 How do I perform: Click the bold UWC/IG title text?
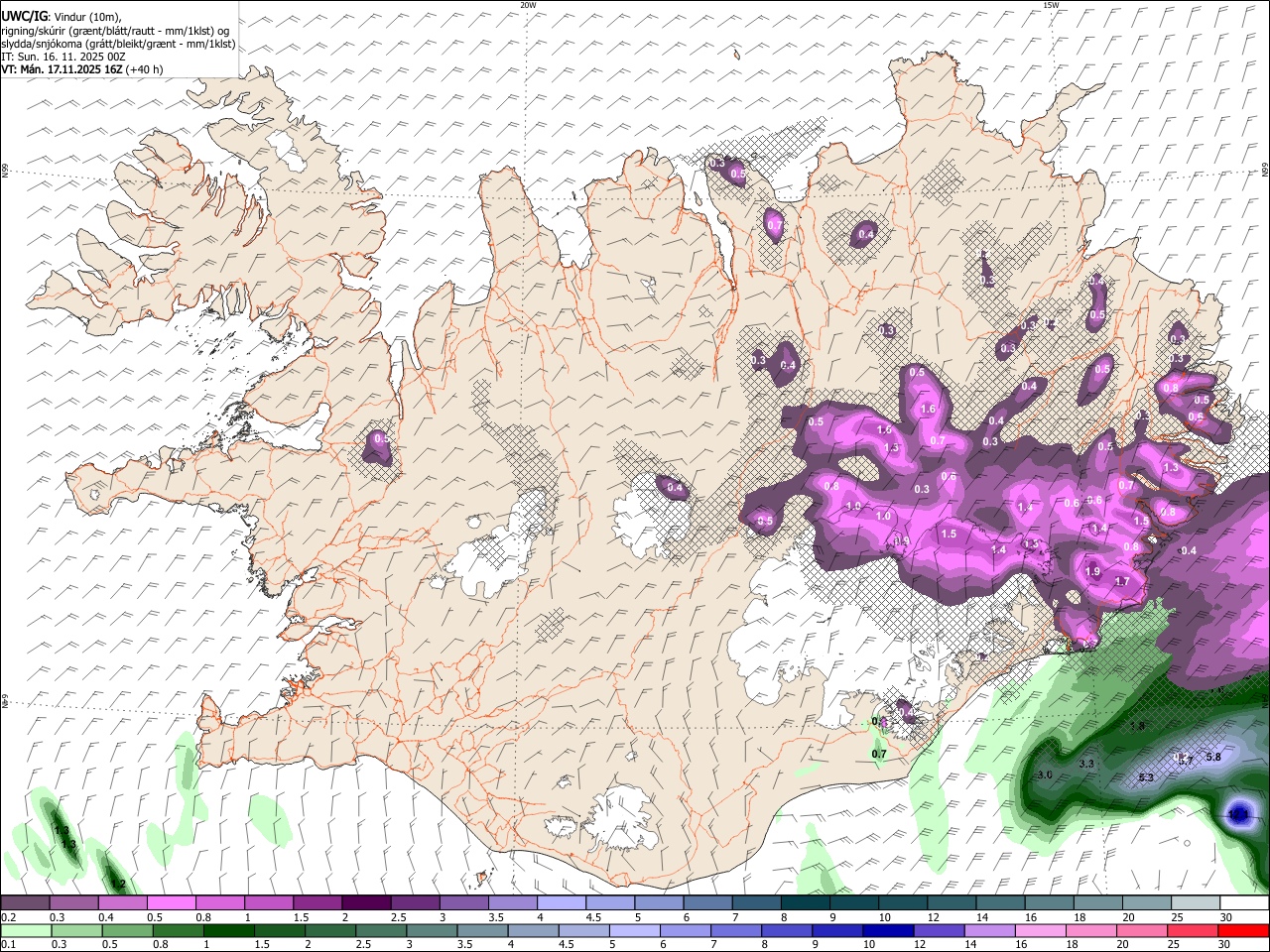click(x=24, y=16)
